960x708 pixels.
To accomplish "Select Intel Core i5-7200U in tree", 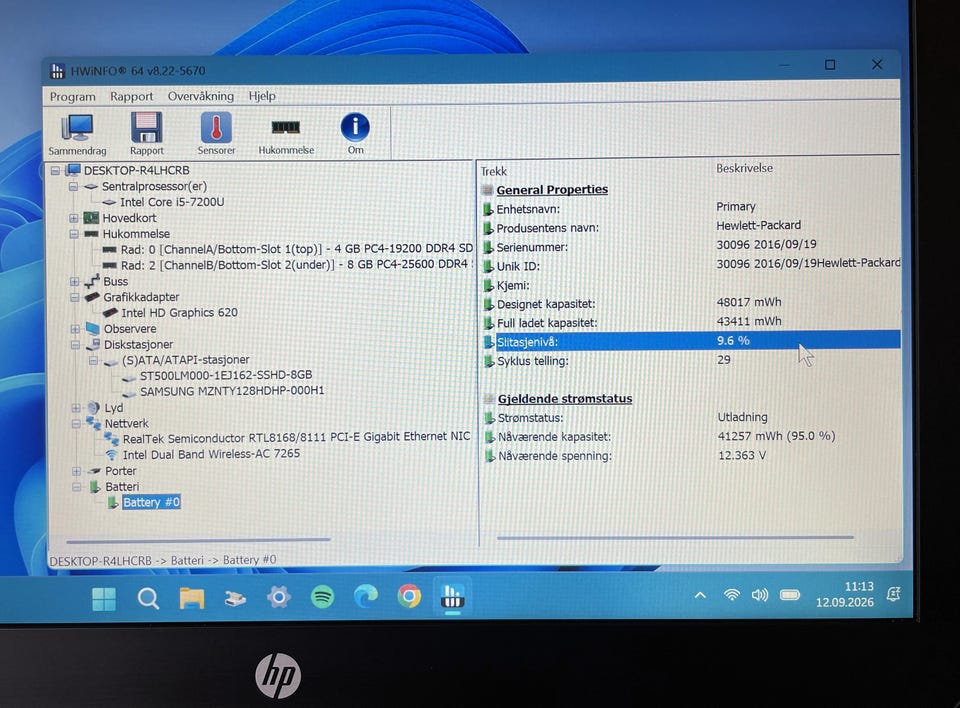I will click(x=171, y=202).
